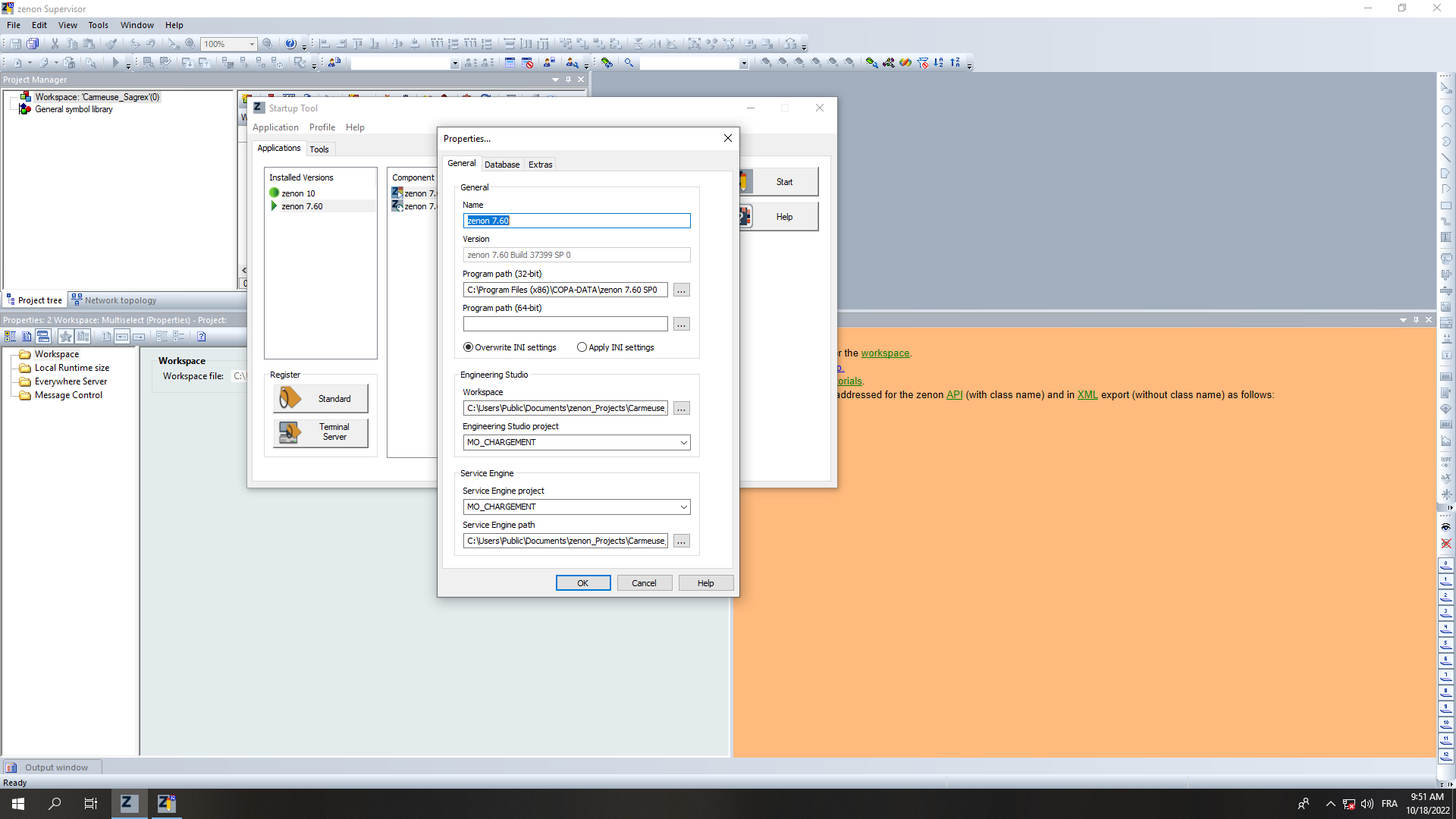Show hidden system tray icons chevron
The height and width of the screenshot is (819, 1456).
point(1330,804)
